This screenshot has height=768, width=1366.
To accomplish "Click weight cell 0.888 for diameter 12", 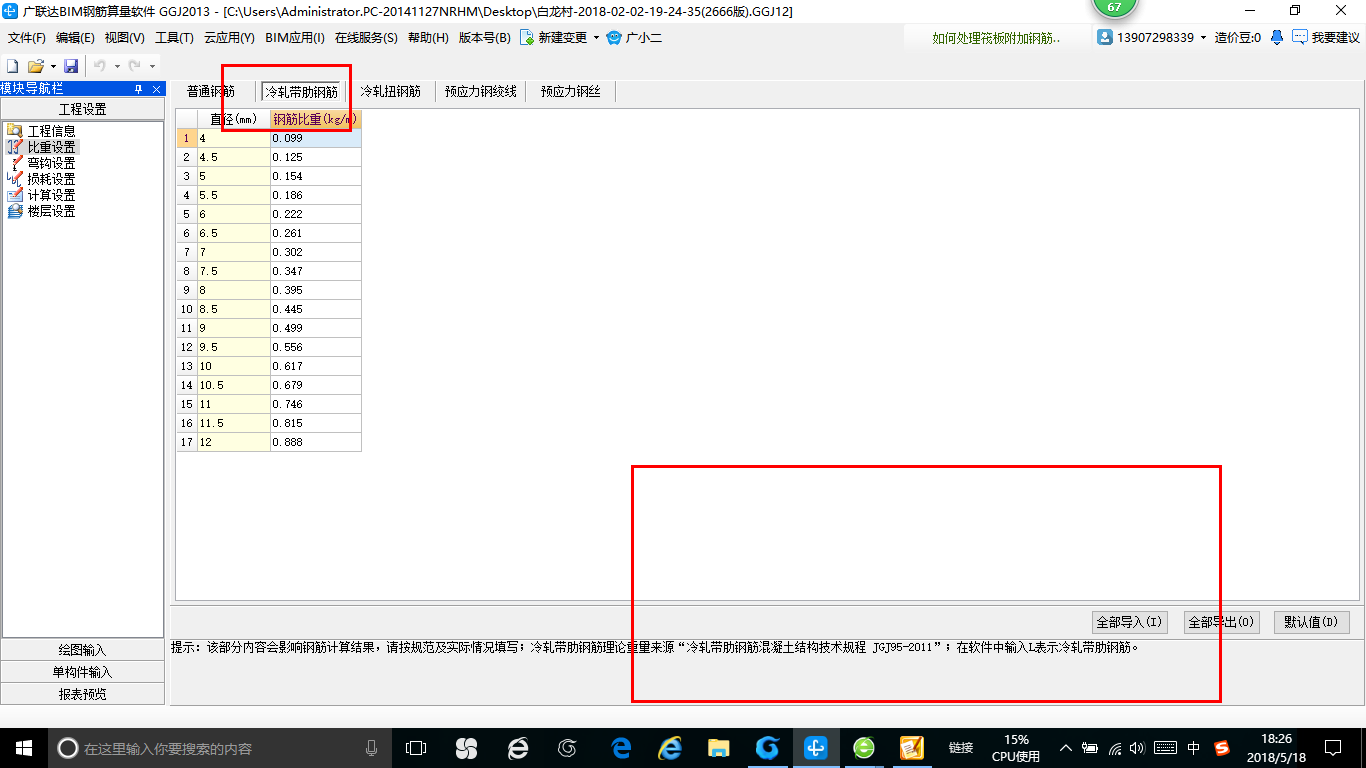I will click(316, 442).
